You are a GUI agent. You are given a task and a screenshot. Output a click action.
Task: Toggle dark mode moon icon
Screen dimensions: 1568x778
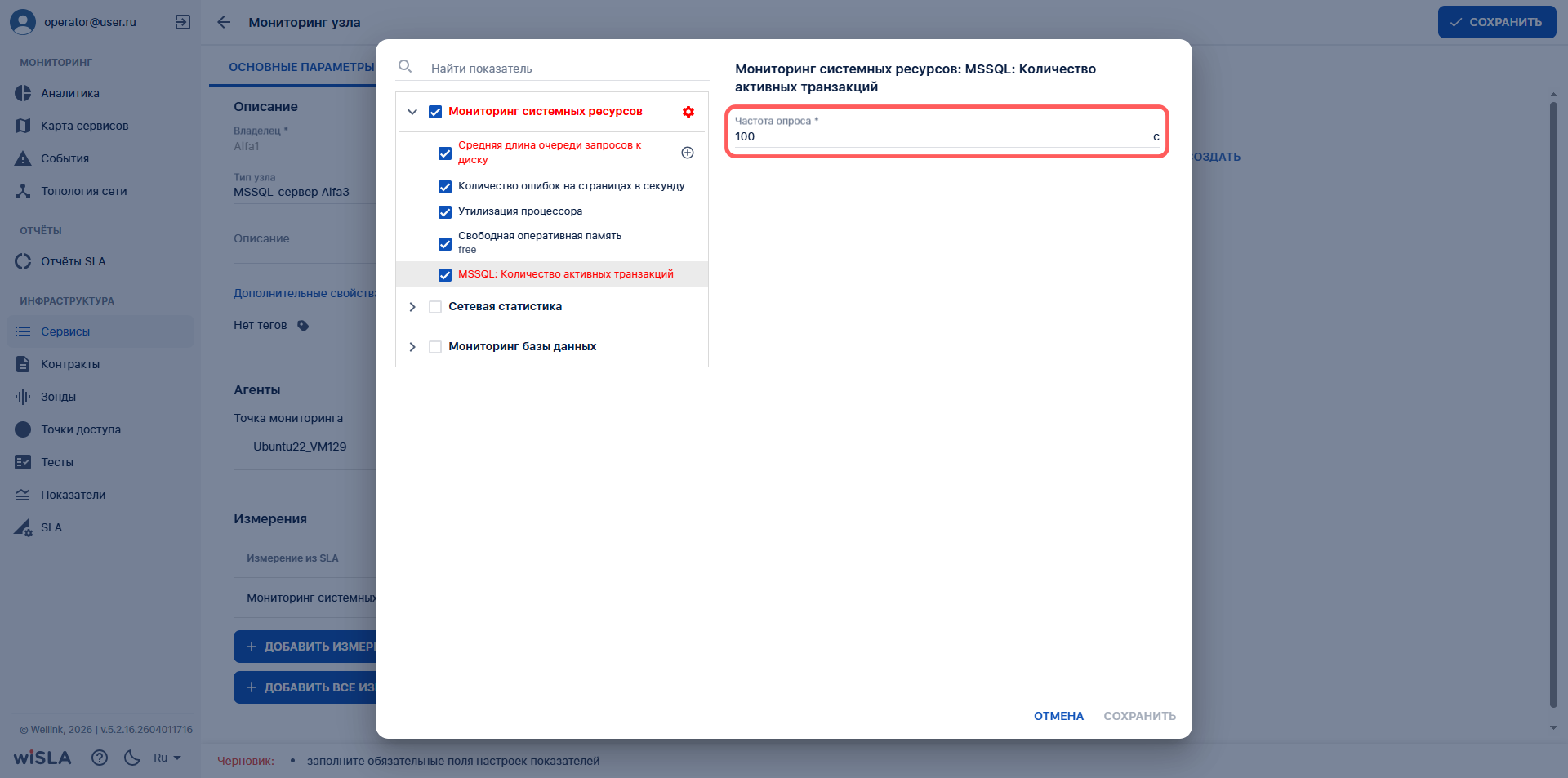point(131,758)
